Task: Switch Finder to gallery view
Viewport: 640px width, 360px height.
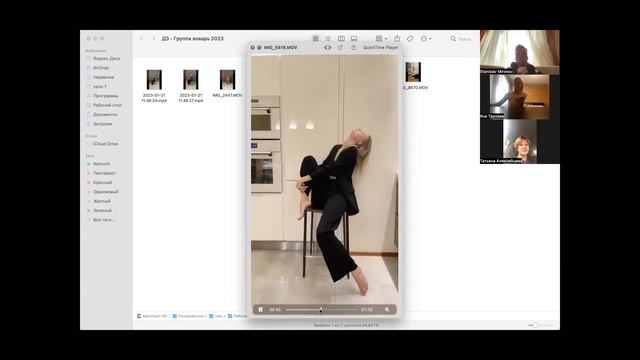Action: [354, 38]
